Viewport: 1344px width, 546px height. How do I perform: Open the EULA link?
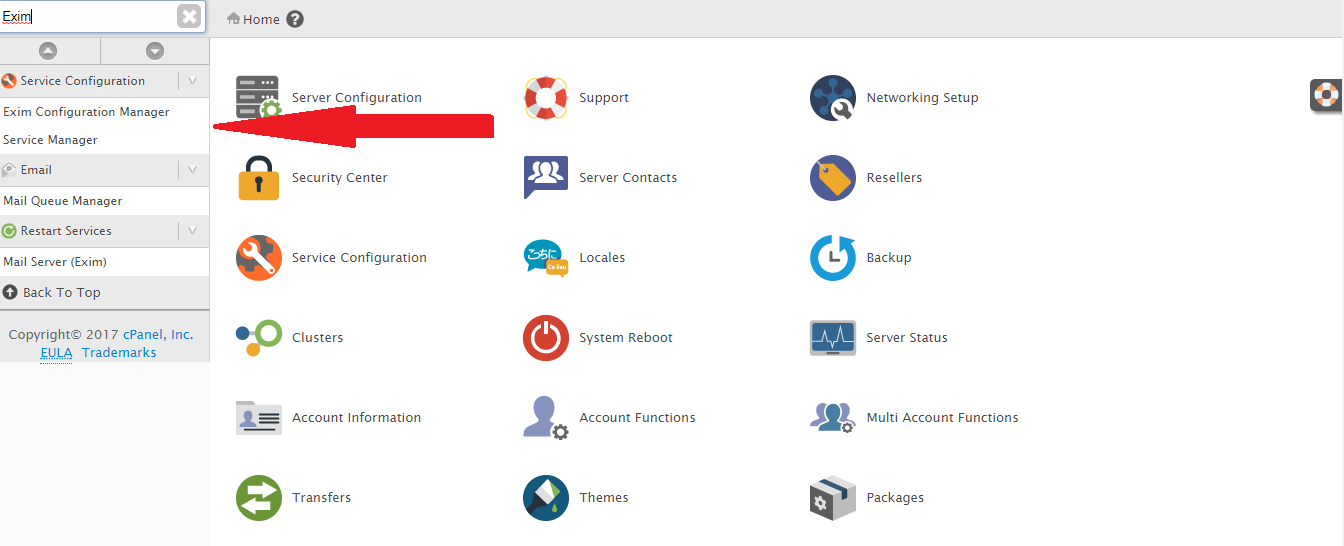[56, 353]
